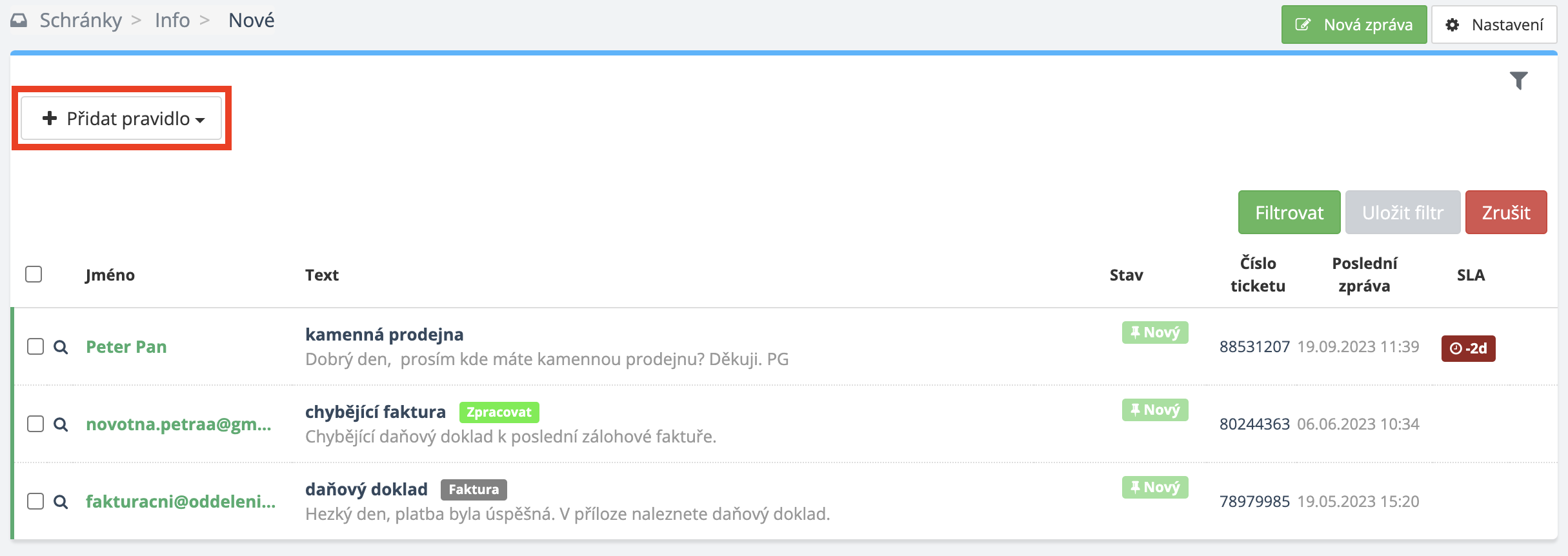Check the novotna.petraa ticket checkbox
Image resolution: width=1568 pixels, height=556 pixels.
click(35, 424)
